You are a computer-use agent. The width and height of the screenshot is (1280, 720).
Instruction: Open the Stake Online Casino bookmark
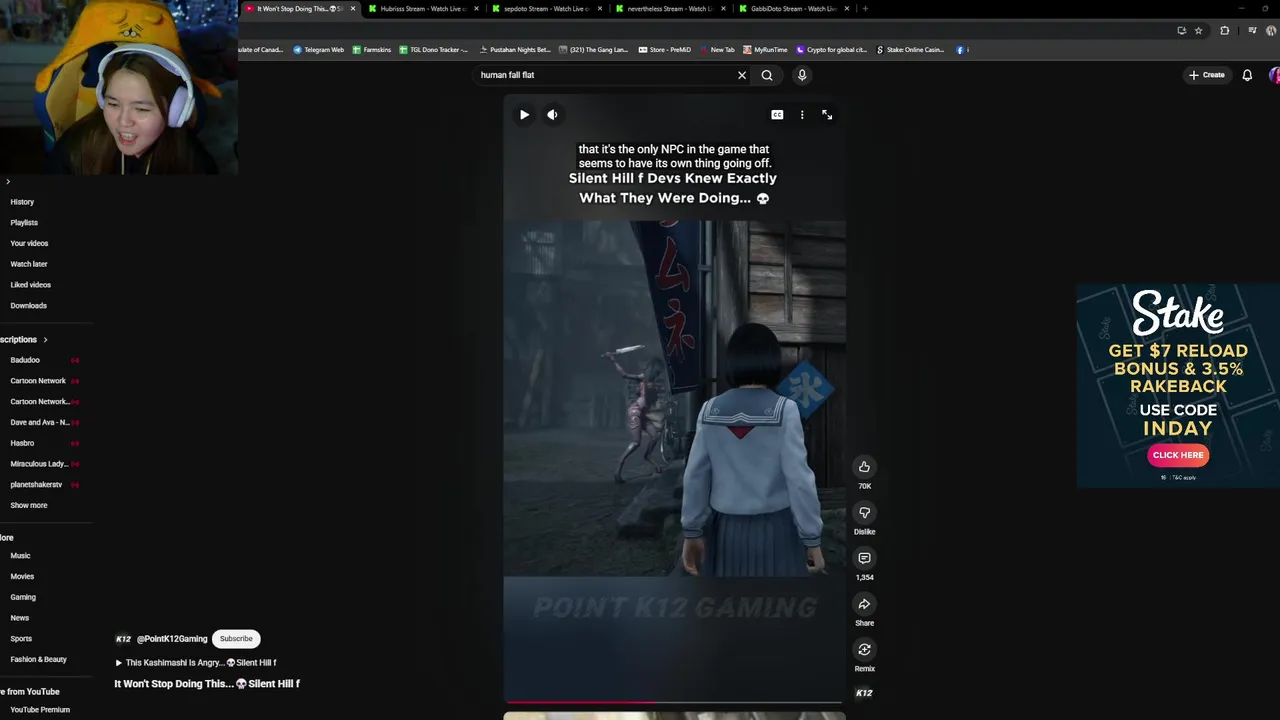[x=910, y=50]
